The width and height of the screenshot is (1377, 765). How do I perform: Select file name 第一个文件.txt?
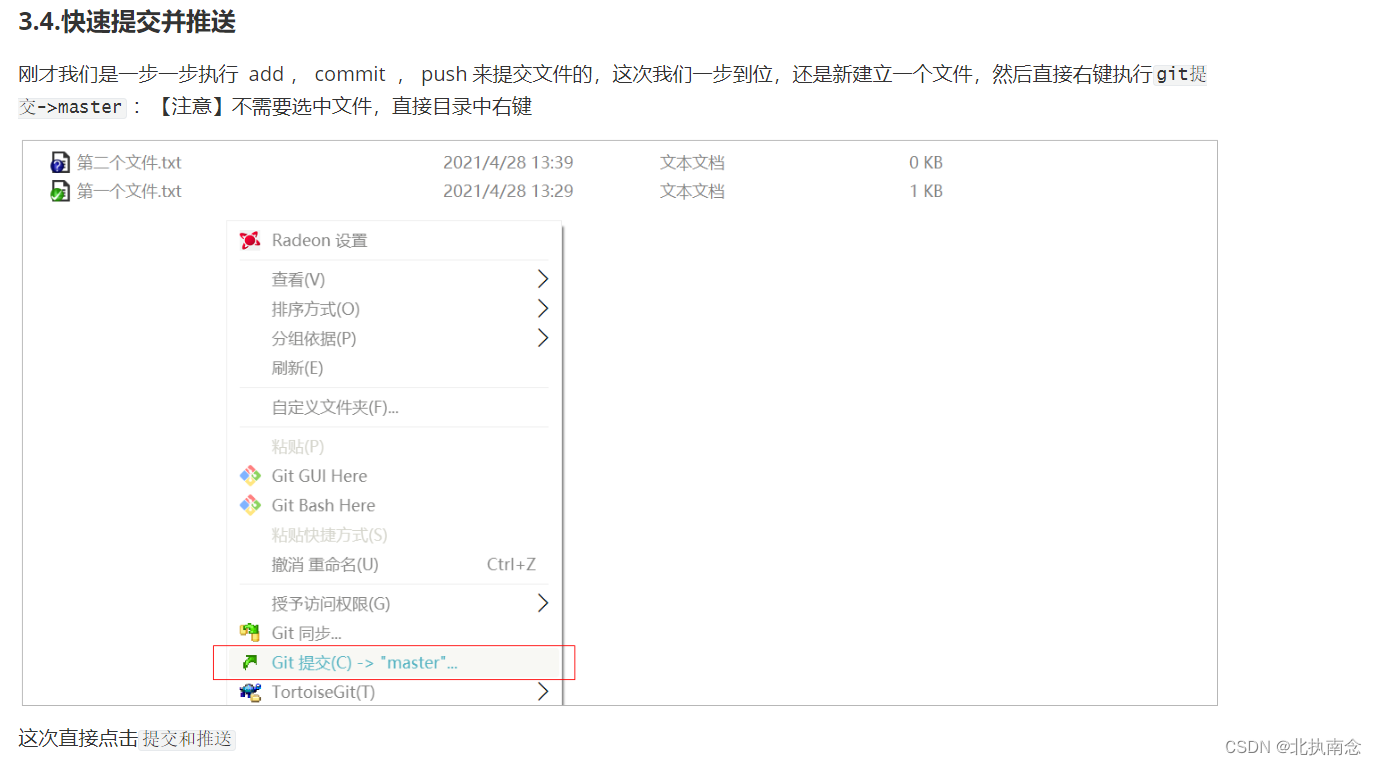pos(129,191)
